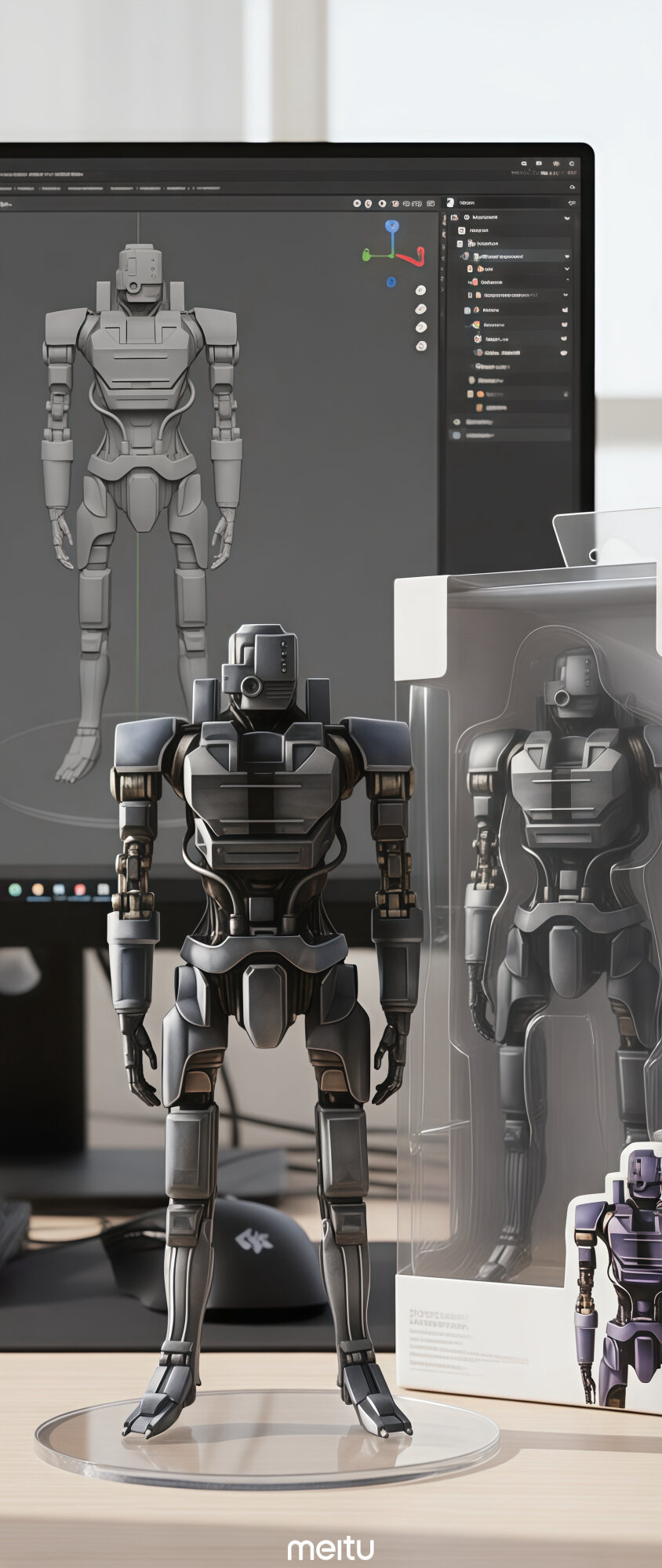This screenshot has height=1568, width=662.
Task: Expand the chevron on highlighted outliner row
Action: click(x=567, y=256)
